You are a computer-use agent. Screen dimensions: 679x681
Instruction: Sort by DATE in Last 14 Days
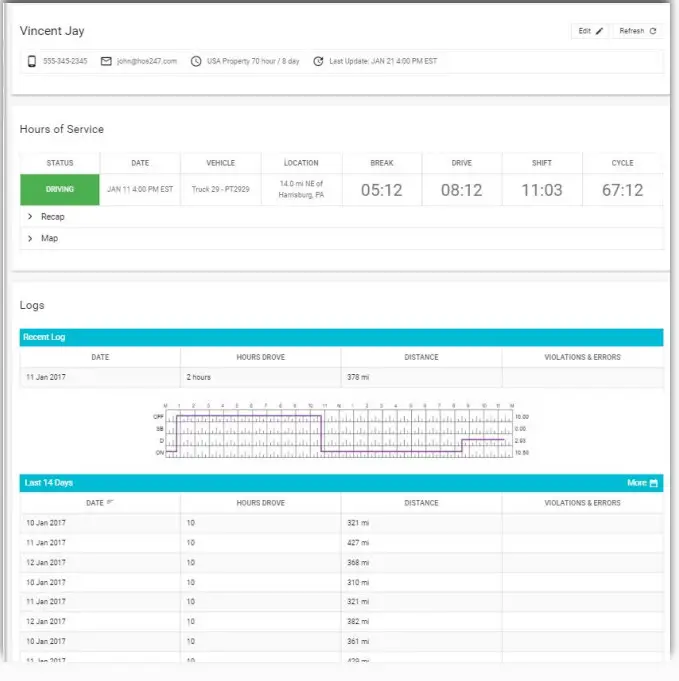(100, 503)
